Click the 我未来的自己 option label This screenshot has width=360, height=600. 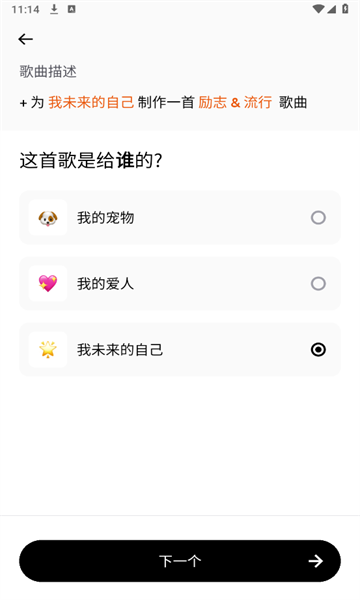120,349
